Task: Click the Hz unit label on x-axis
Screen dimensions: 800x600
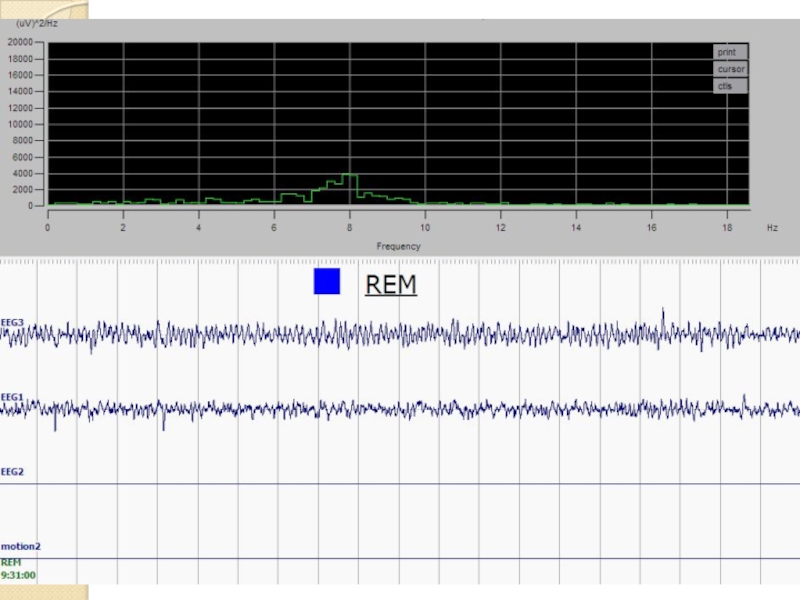Action: (772, 228)
